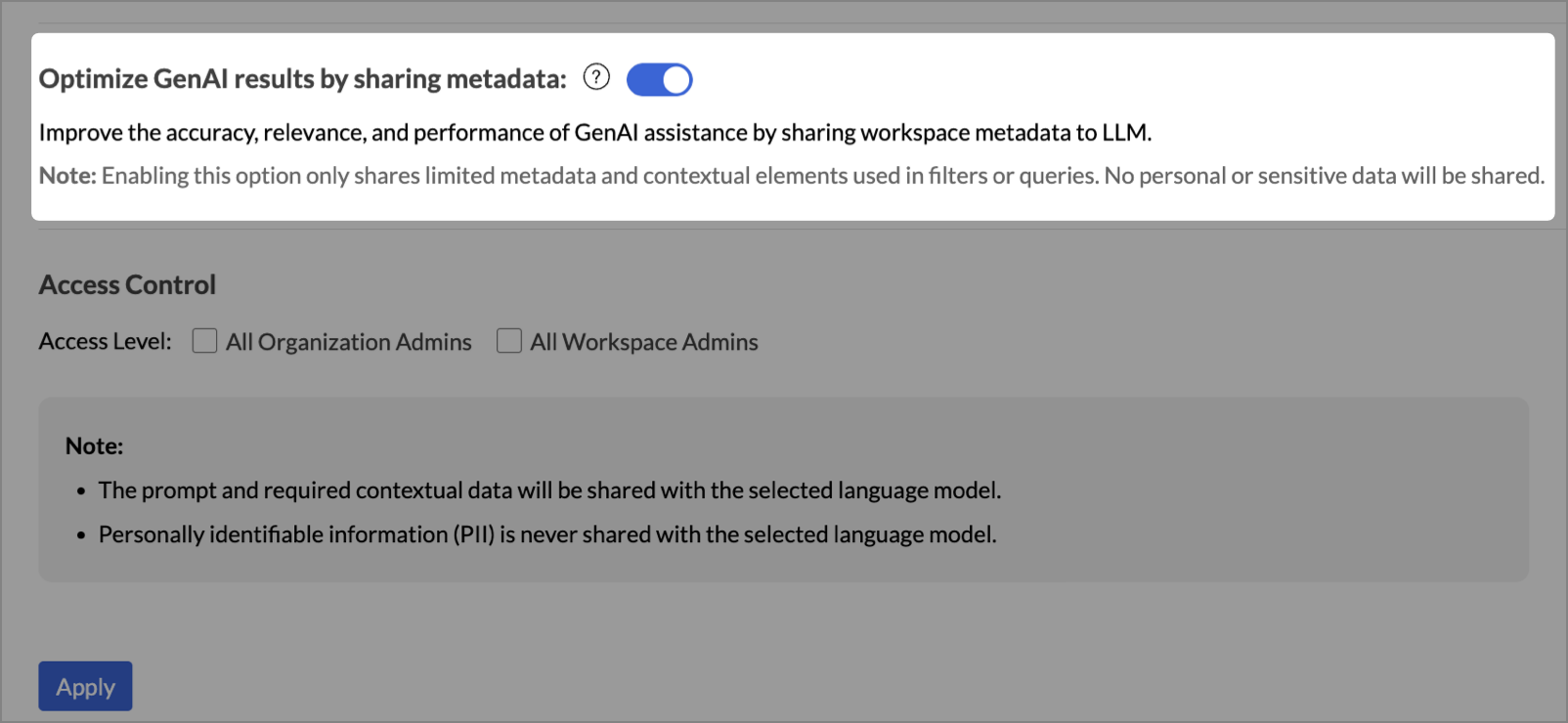Click the bold "Note:" prefix under metadata description
This screenshot has height=723, width=1568.
pyautogui.click(x=67, y=176)
